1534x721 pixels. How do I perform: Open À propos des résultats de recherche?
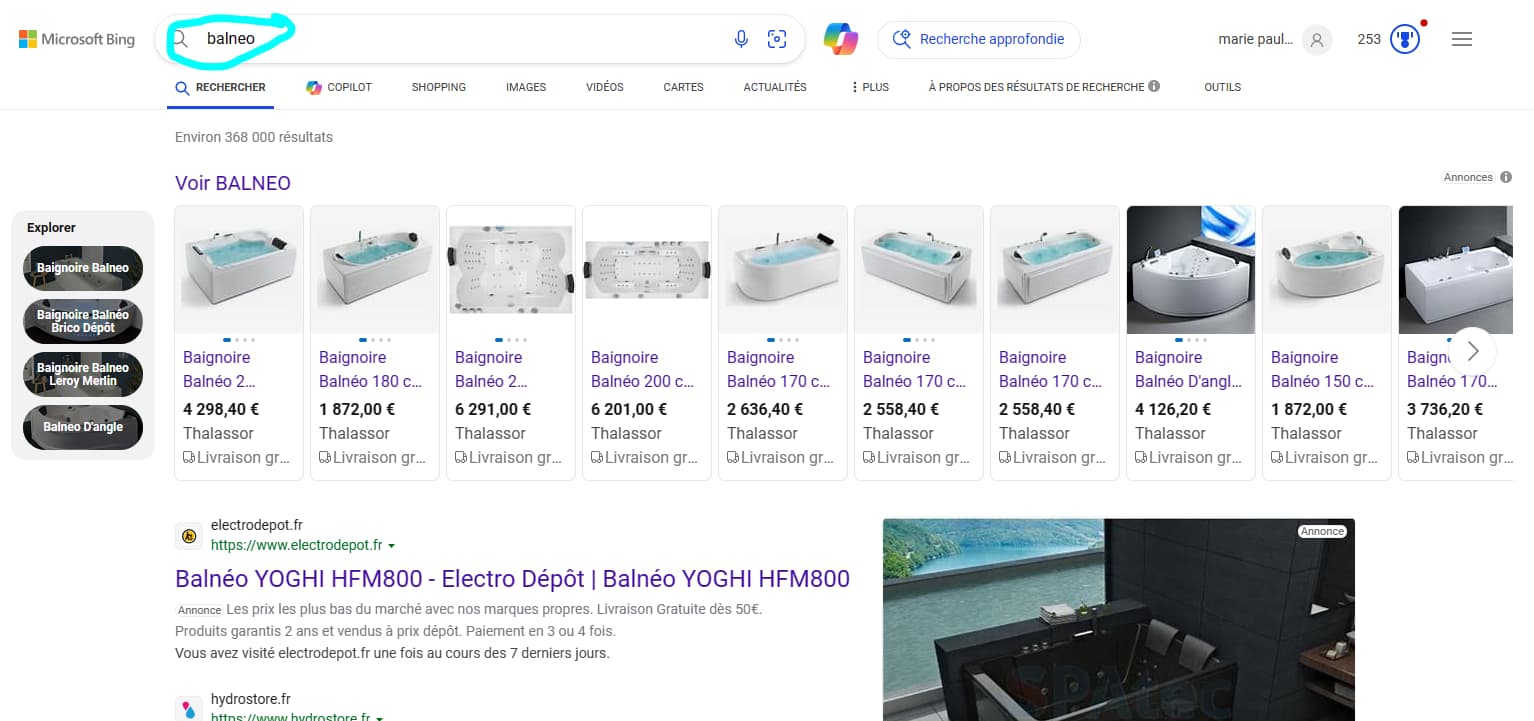[1036, 87]
